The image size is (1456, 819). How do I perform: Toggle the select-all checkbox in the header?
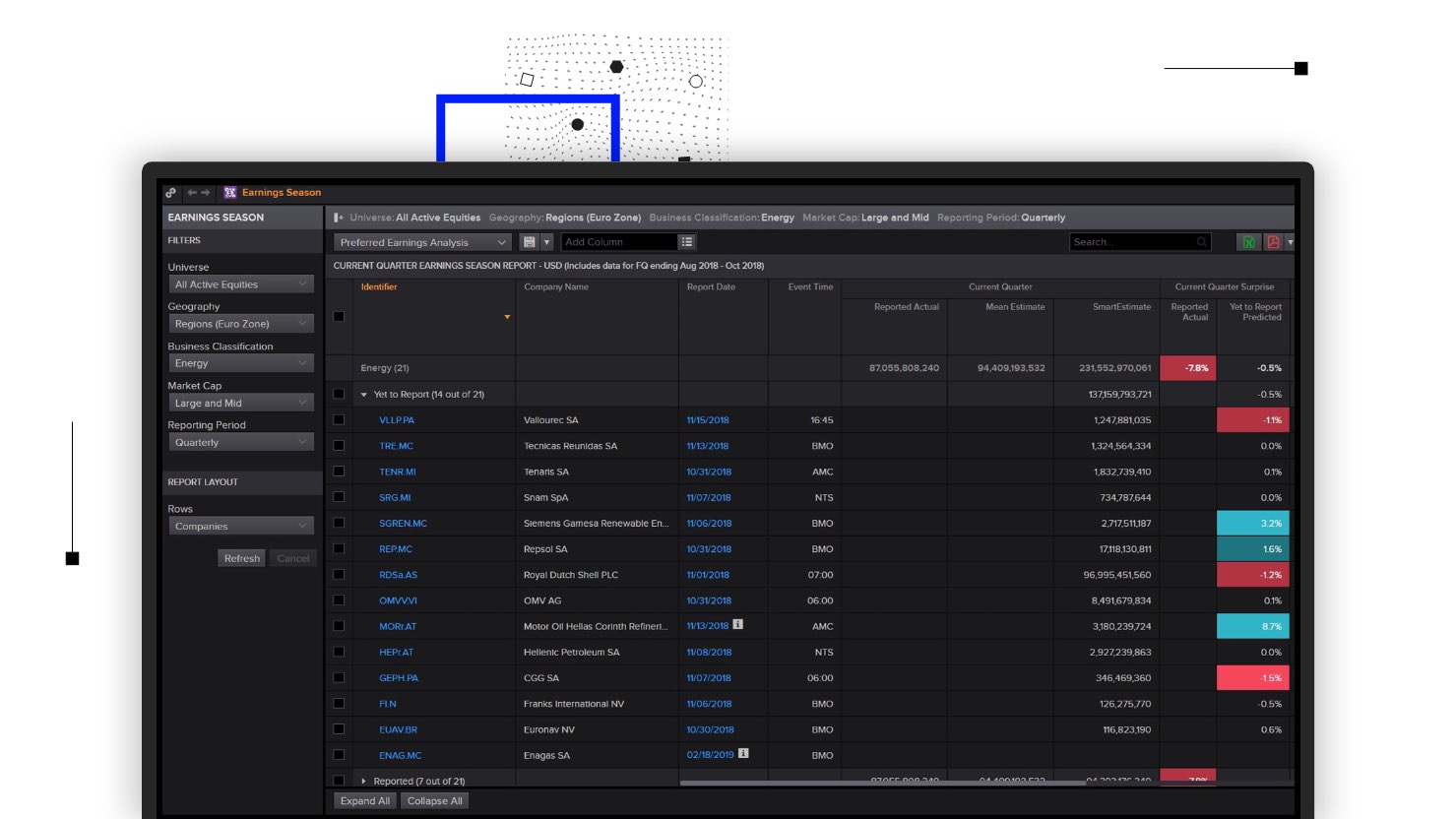(x=339, y=317)
